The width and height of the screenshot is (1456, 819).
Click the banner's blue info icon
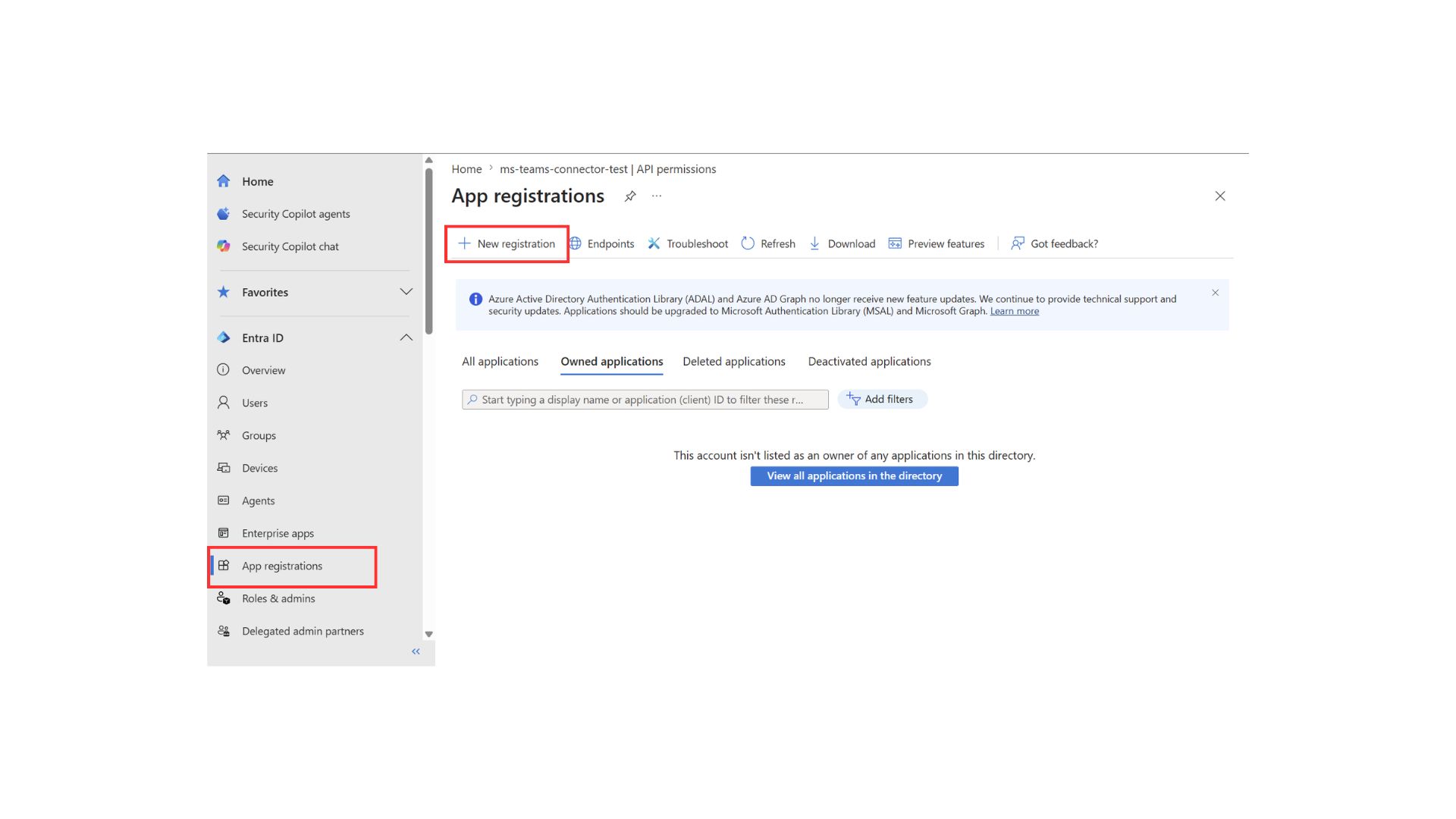coord(475,300)
